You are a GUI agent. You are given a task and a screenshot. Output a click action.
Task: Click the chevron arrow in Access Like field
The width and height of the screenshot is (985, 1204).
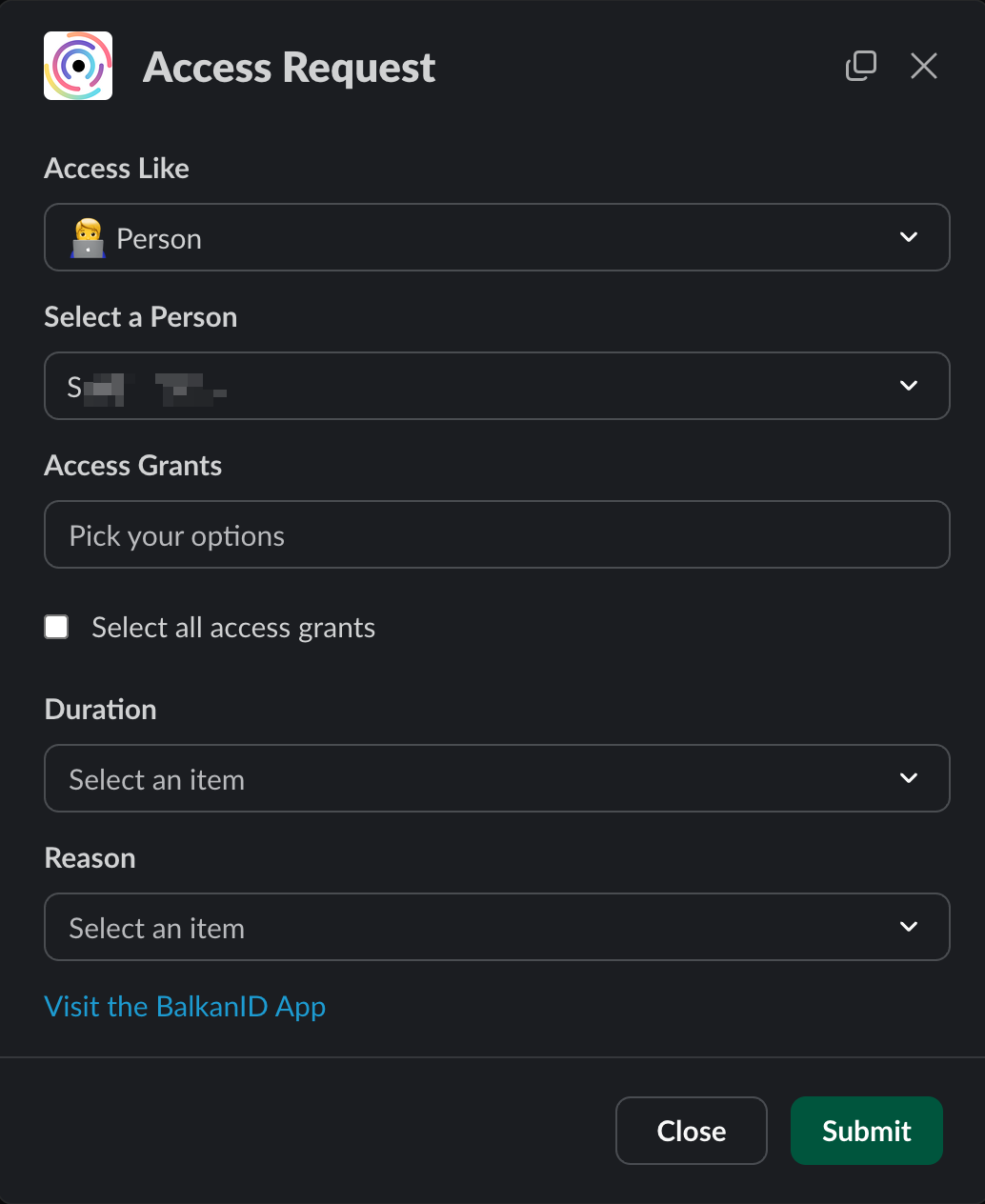(909, 237)
